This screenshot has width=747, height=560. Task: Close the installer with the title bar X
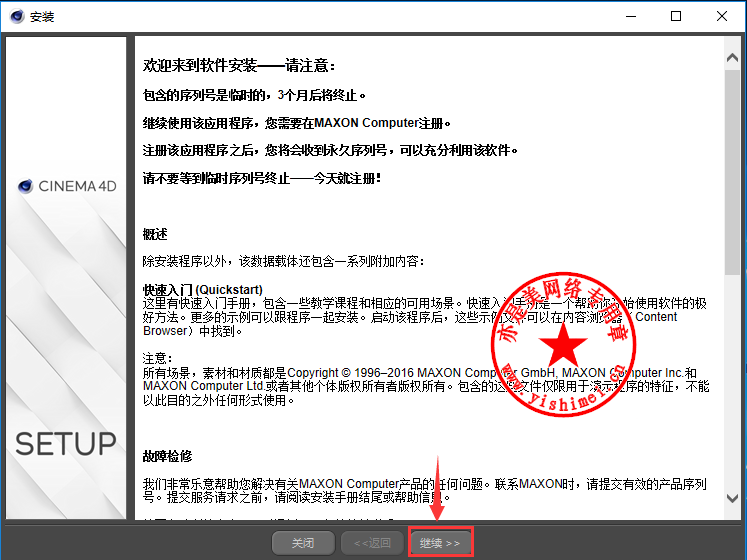coord(722,17)
